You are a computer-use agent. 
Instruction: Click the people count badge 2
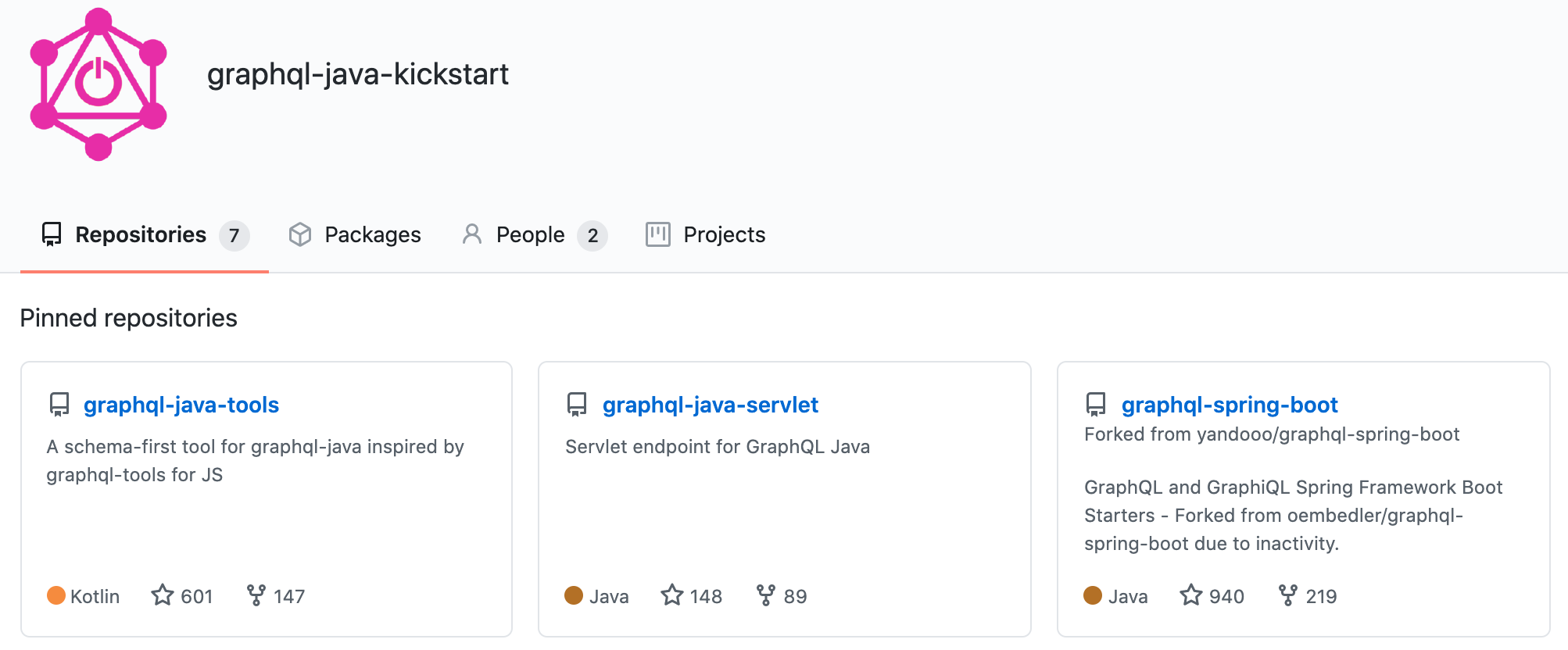coord(592,235)
